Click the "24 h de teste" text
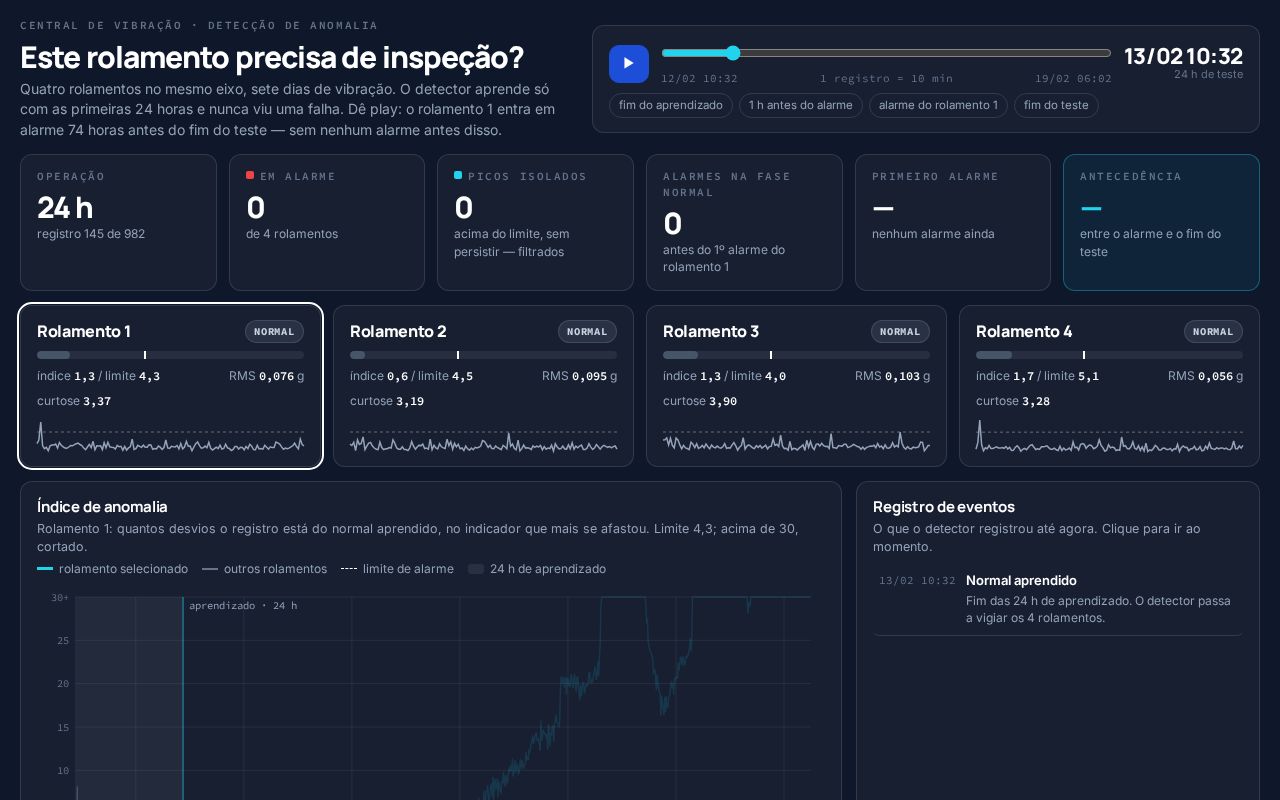 coord(1208,74)
